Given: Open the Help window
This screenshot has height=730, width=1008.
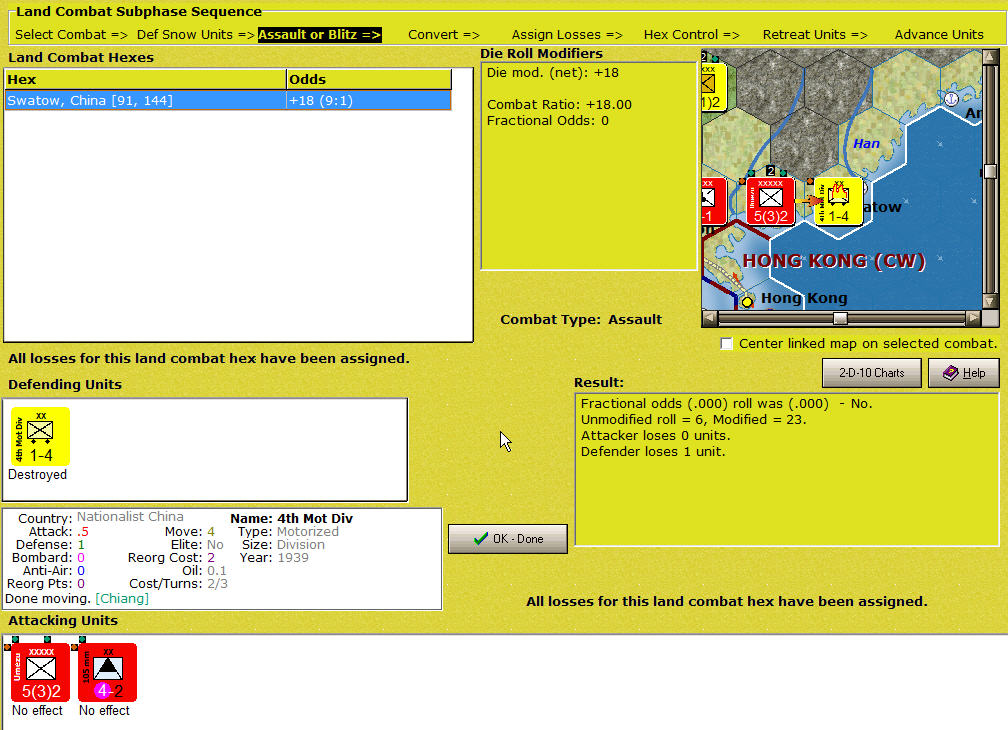Looking at the screenshot, I should 964,373.
